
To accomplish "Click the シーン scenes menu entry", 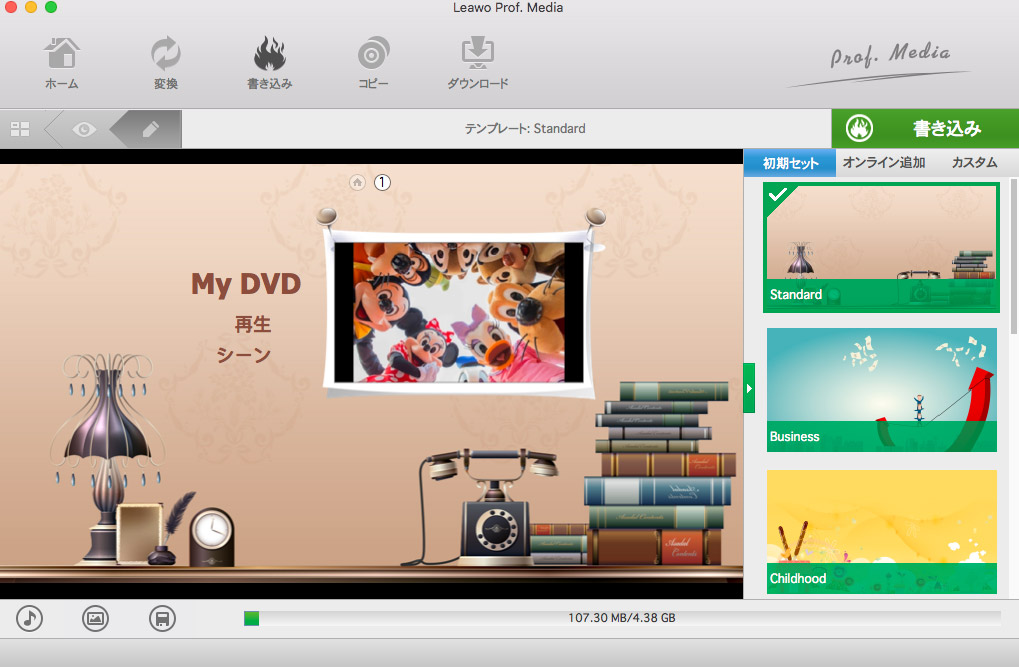I will click(x=244, y=355).
